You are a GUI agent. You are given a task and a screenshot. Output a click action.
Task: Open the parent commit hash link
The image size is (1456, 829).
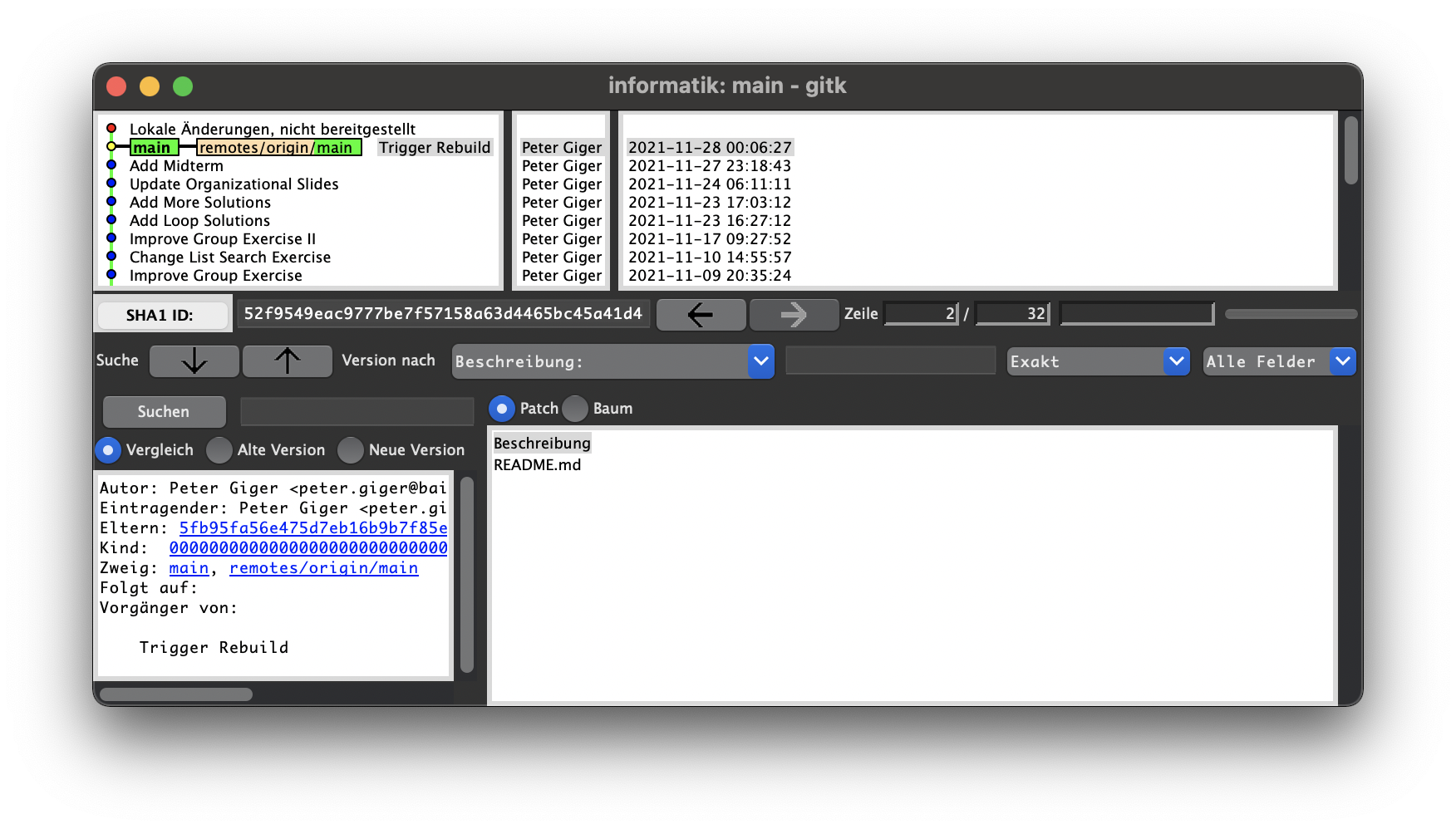tap(313, 528)
